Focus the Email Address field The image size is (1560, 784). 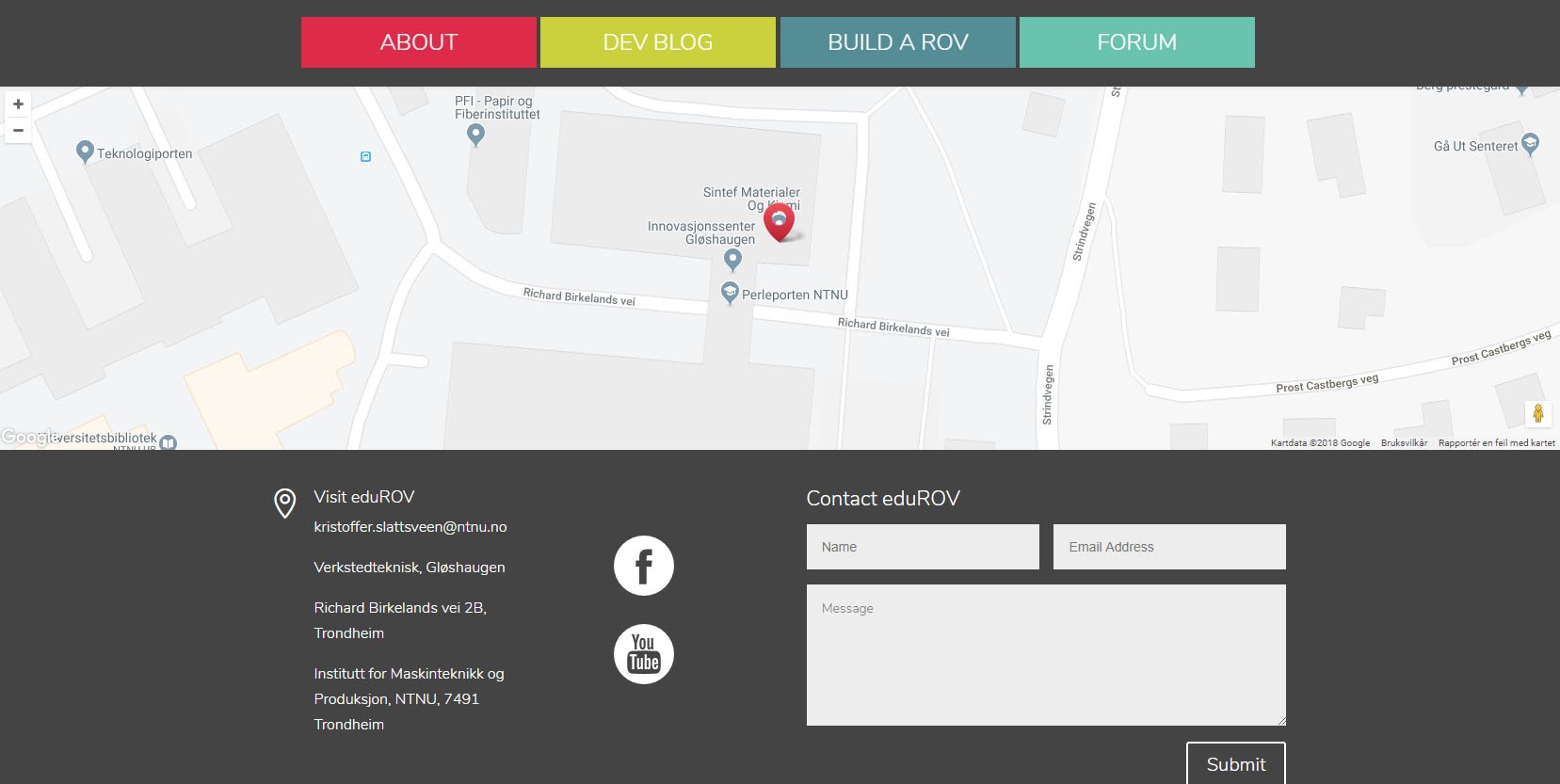tap(1169, 547)
